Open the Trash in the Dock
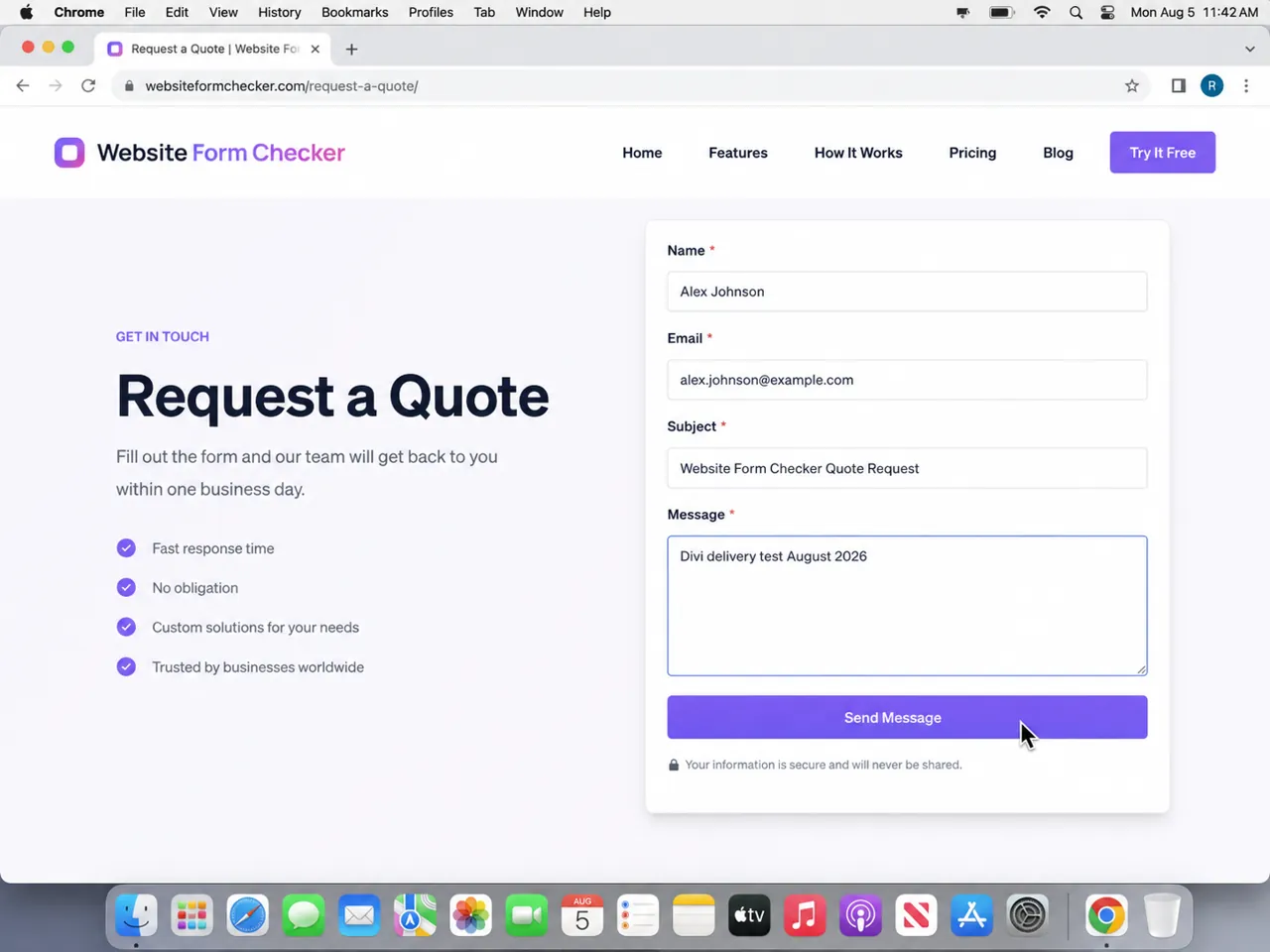 coord(1162,915)
